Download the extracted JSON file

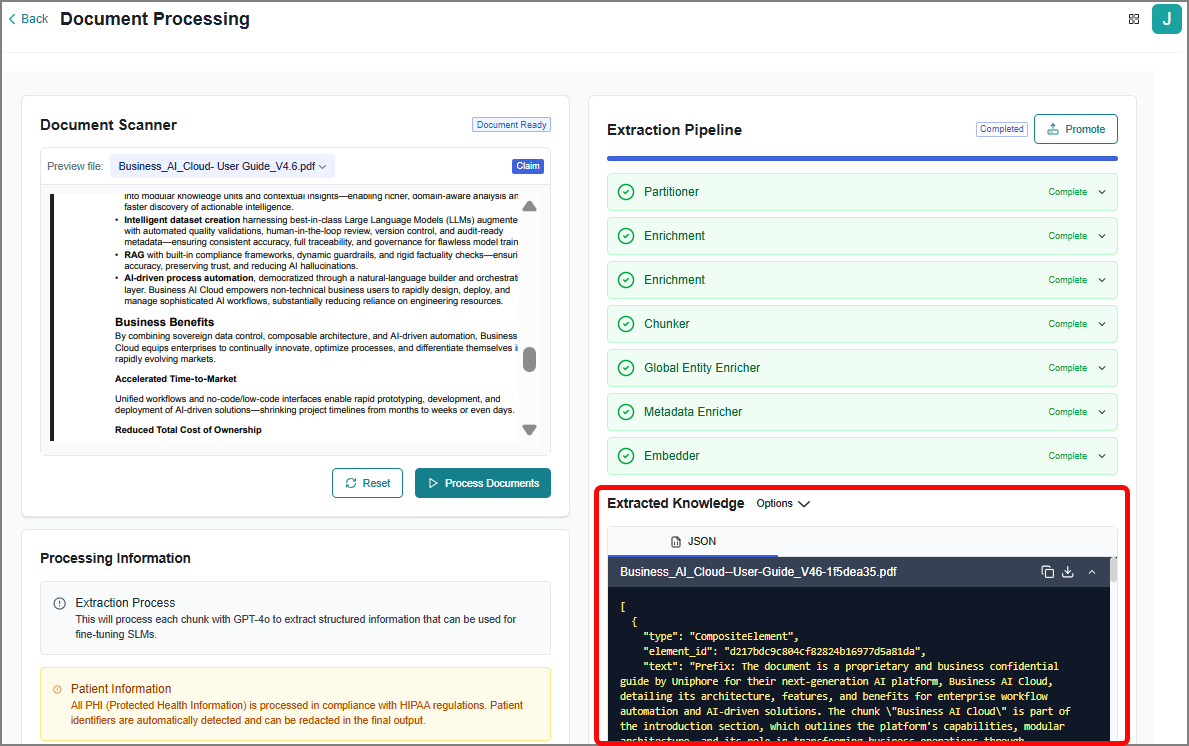1068,572
